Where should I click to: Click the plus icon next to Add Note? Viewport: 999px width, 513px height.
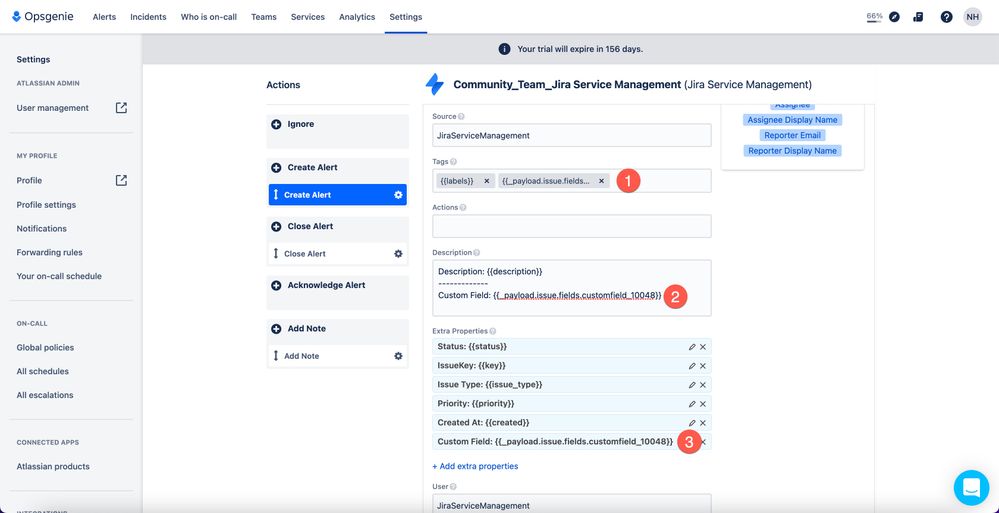276,329
